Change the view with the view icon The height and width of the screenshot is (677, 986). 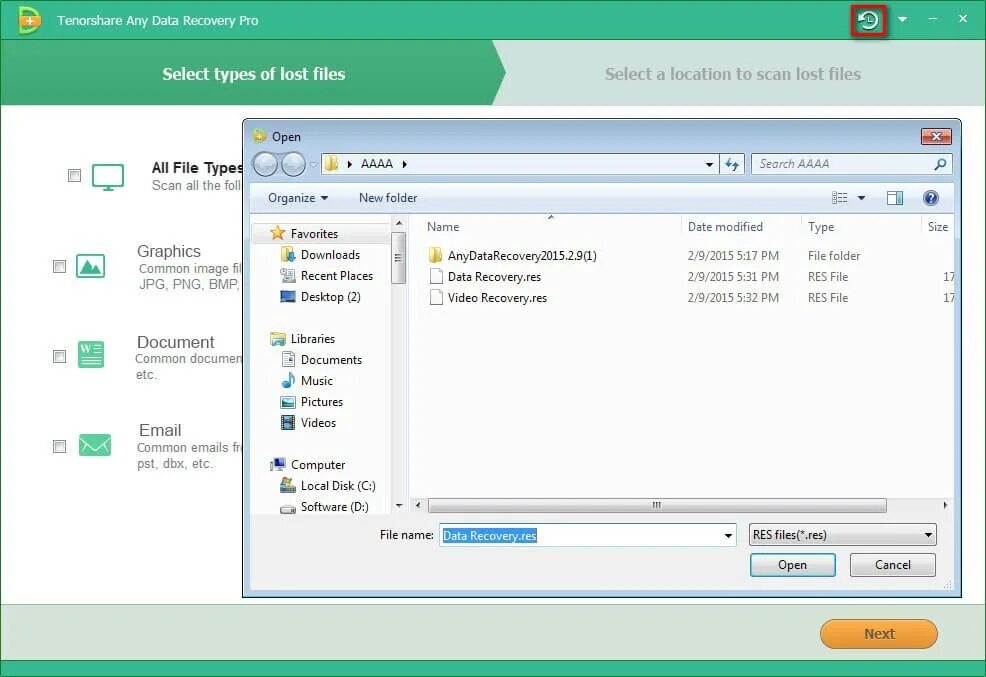[839, 198]
